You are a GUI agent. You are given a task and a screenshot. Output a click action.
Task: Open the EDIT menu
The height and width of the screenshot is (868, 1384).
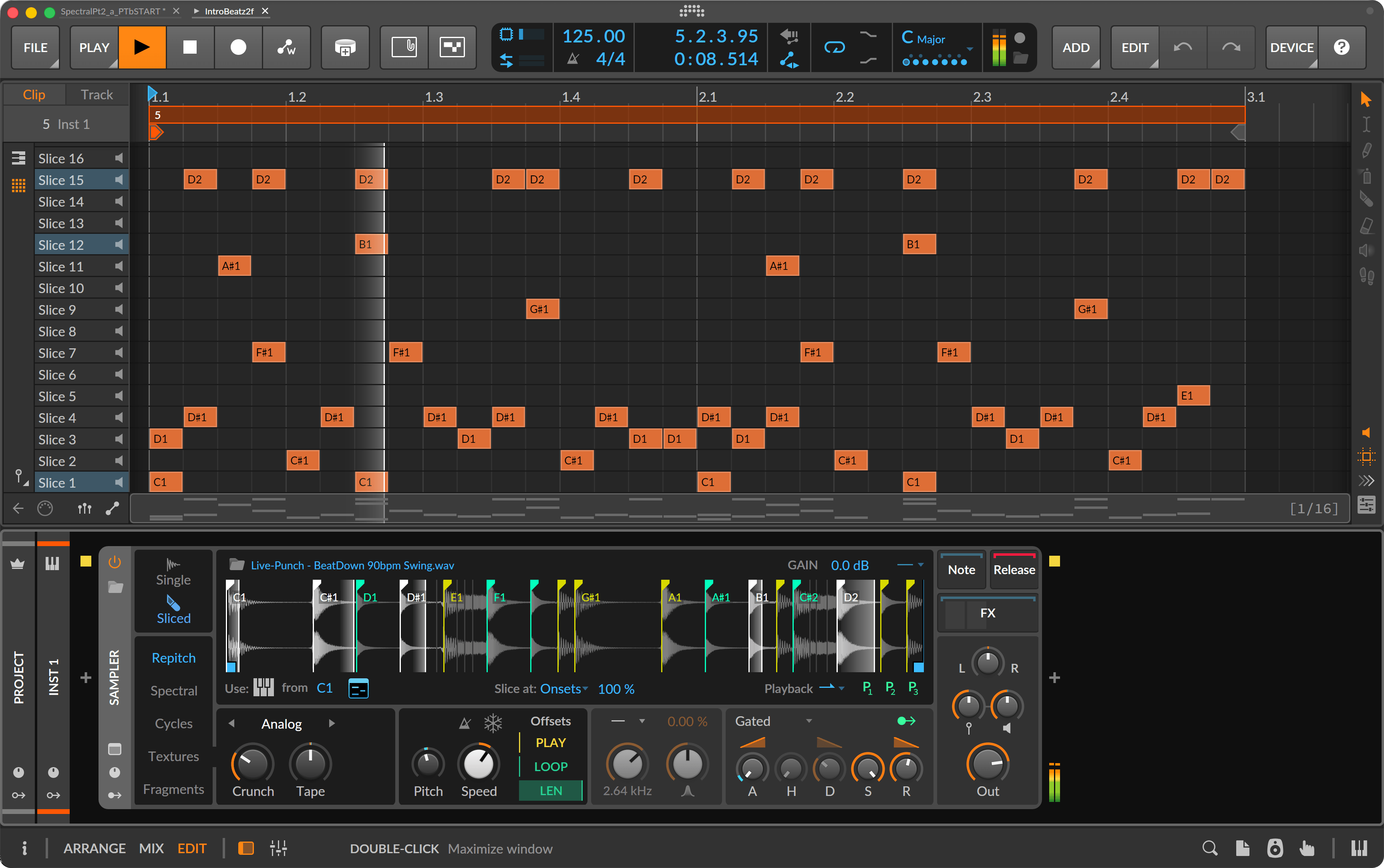point(1135,47)
